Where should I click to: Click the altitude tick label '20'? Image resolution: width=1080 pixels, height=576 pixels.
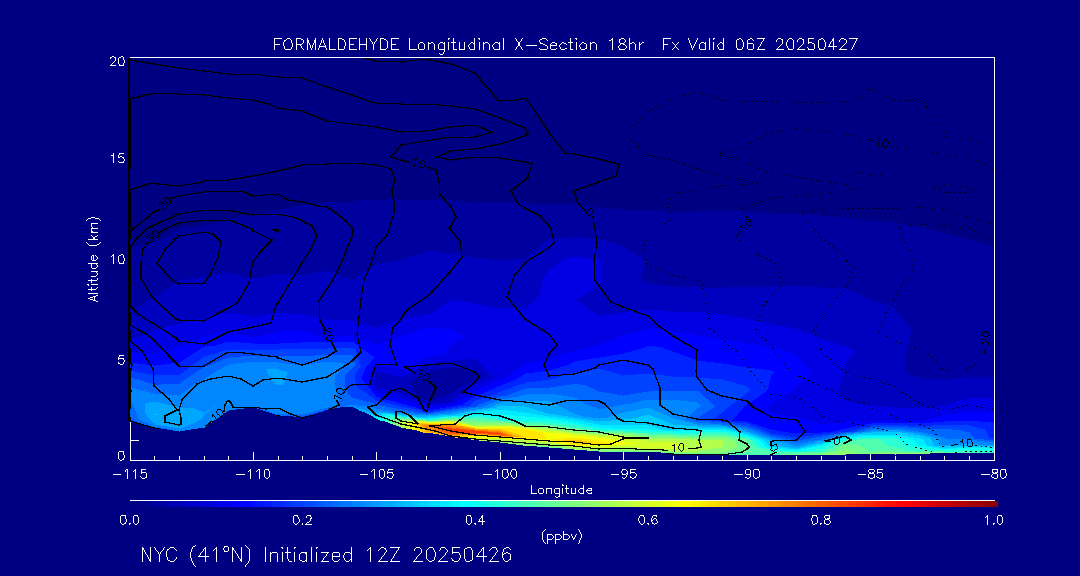(x=117, y=61)
